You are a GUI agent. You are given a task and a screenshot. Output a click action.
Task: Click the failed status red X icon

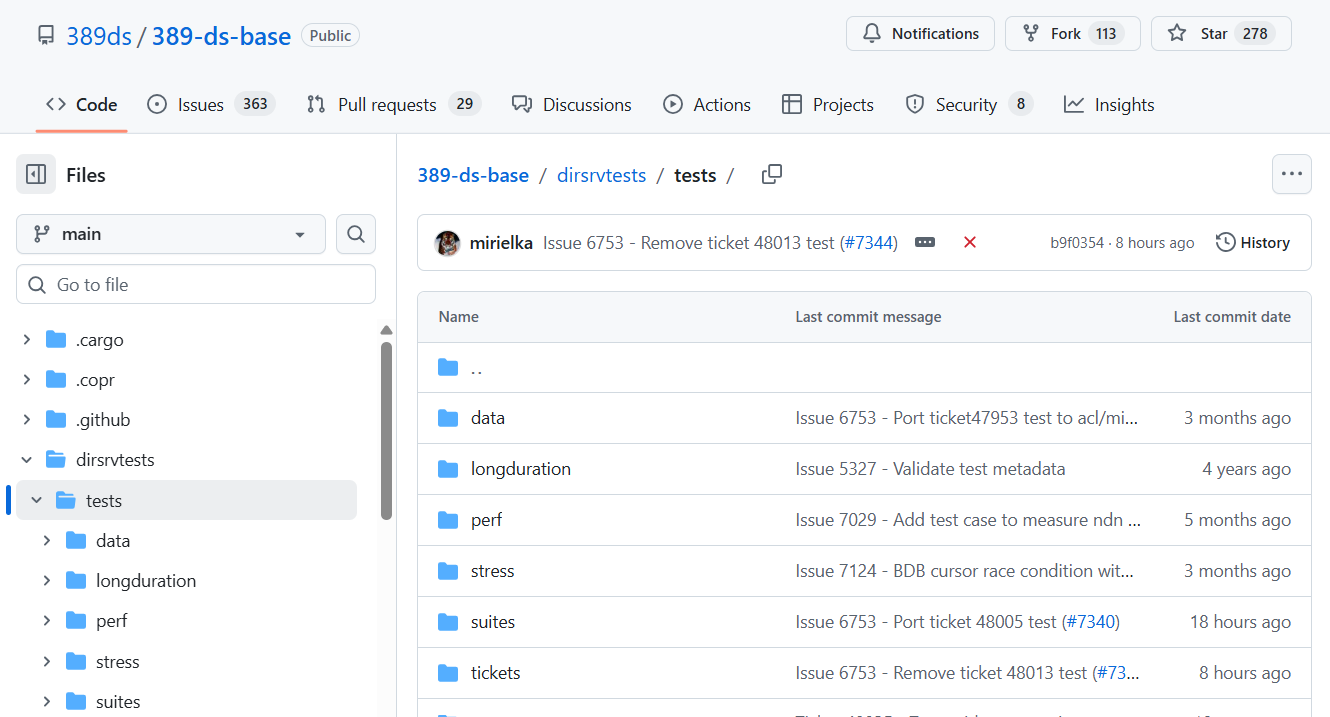coord(969,242)
